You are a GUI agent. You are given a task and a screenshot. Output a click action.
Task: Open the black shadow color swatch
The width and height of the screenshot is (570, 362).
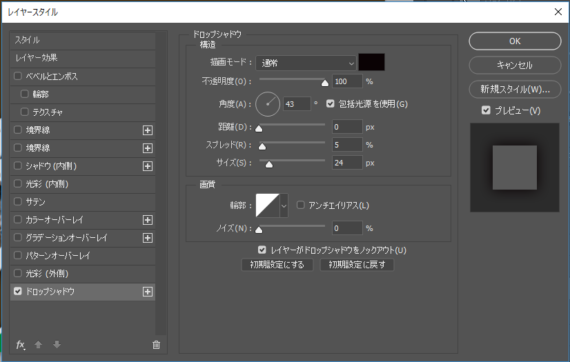[372, 62]
